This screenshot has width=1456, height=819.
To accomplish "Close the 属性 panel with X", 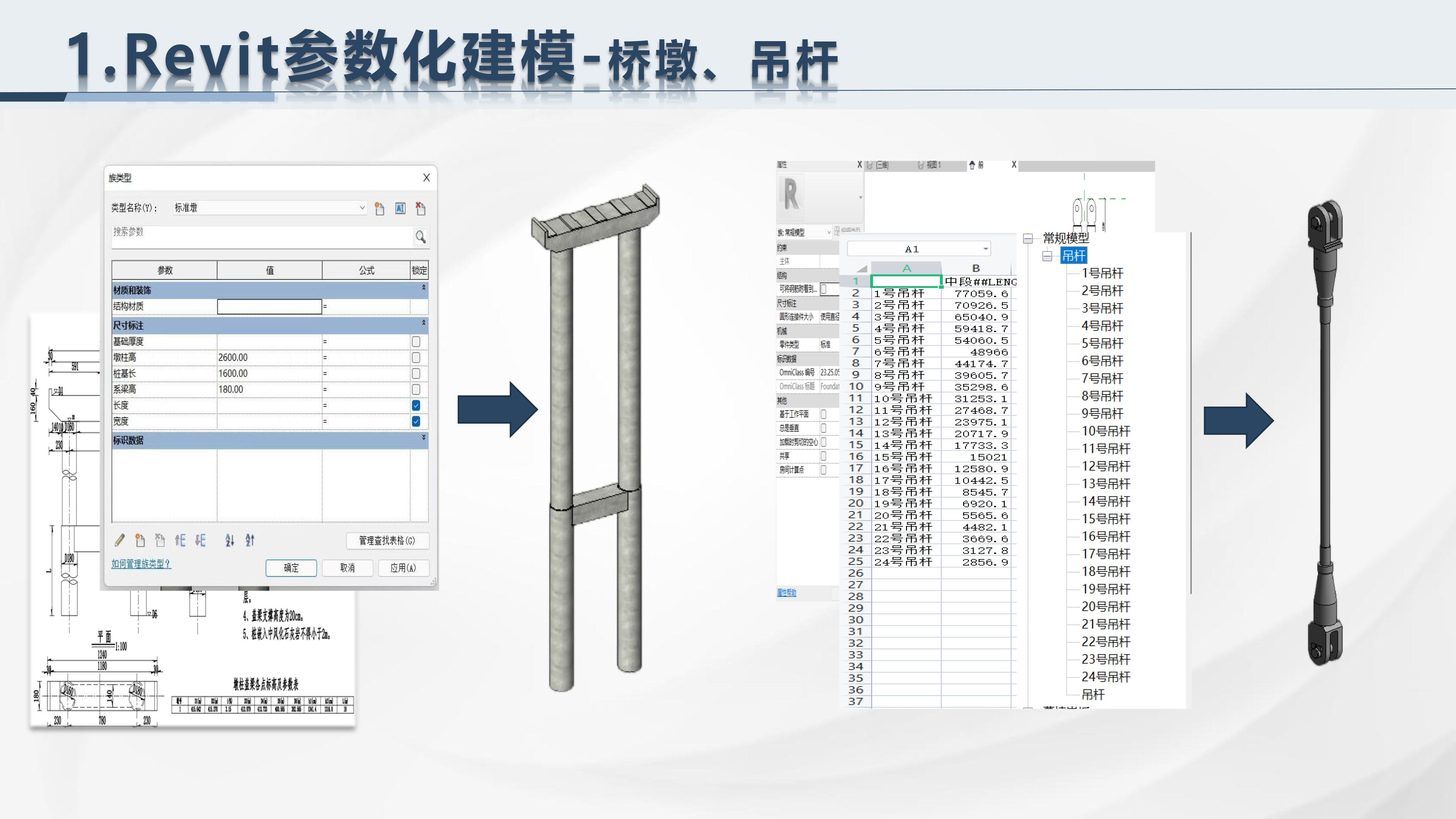I will click(860, 165).
